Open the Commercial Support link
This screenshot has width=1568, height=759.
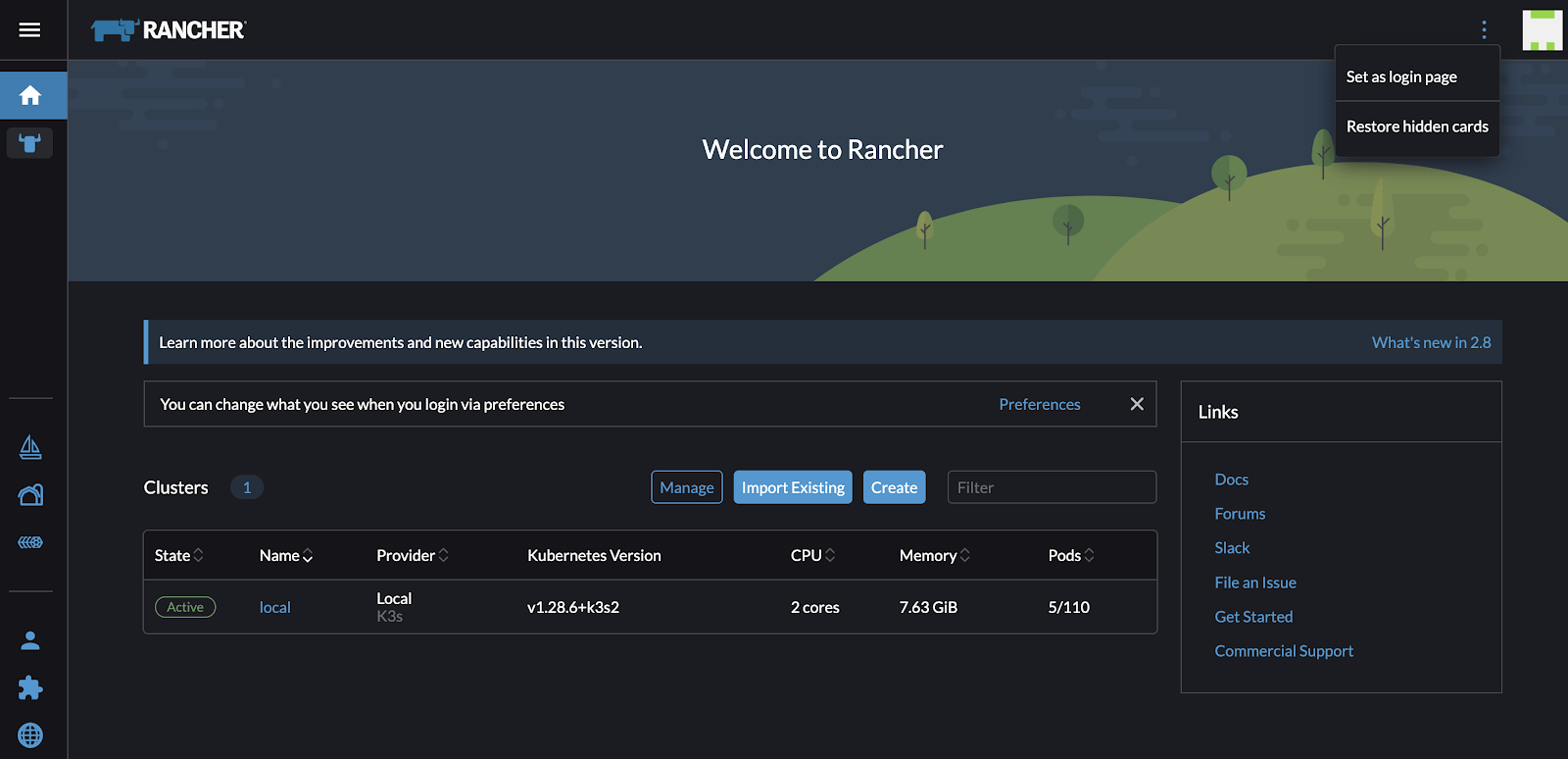1284,651
